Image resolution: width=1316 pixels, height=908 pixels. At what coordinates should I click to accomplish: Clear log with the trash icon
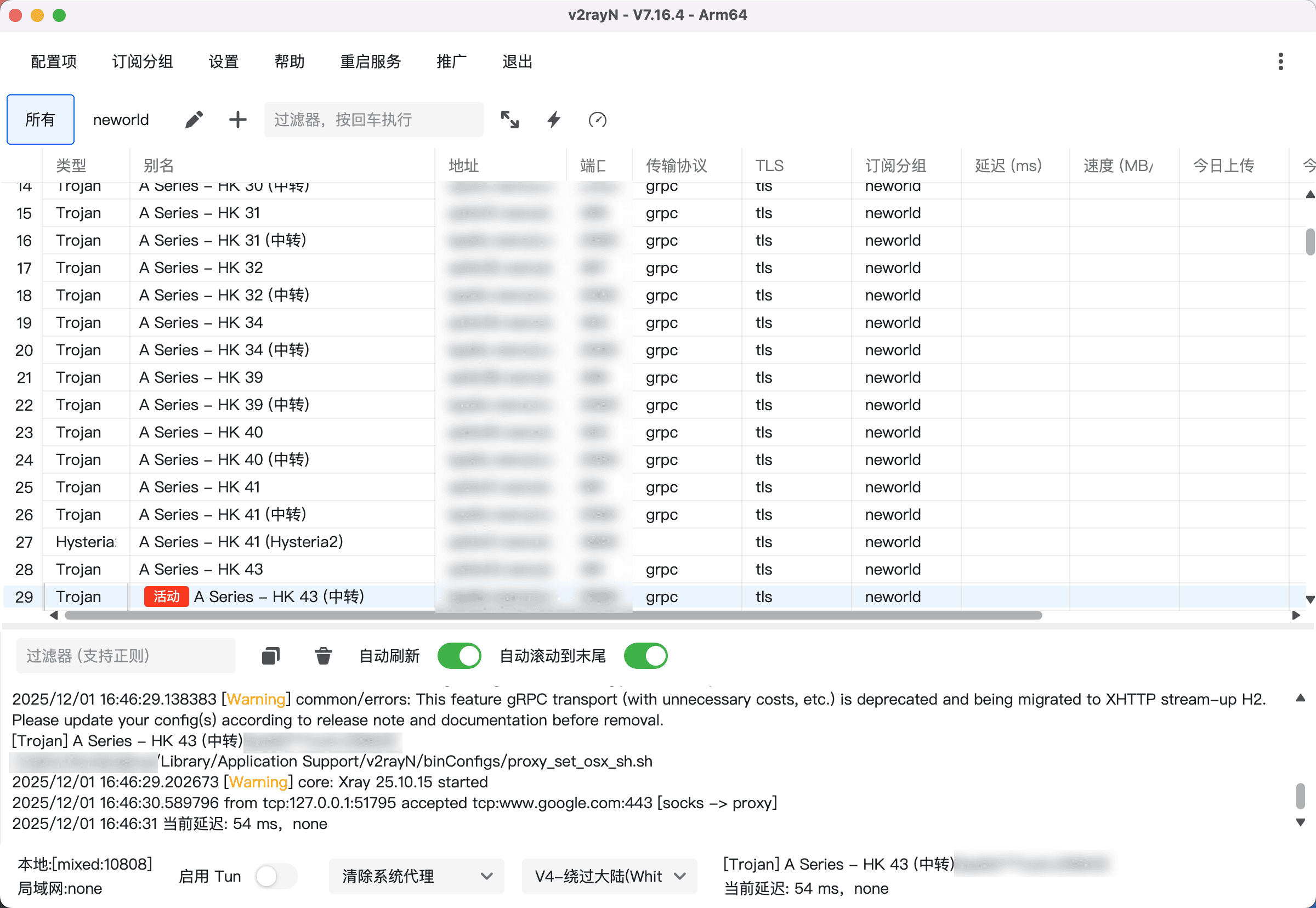pyautogui.click(x=323, y=656)
